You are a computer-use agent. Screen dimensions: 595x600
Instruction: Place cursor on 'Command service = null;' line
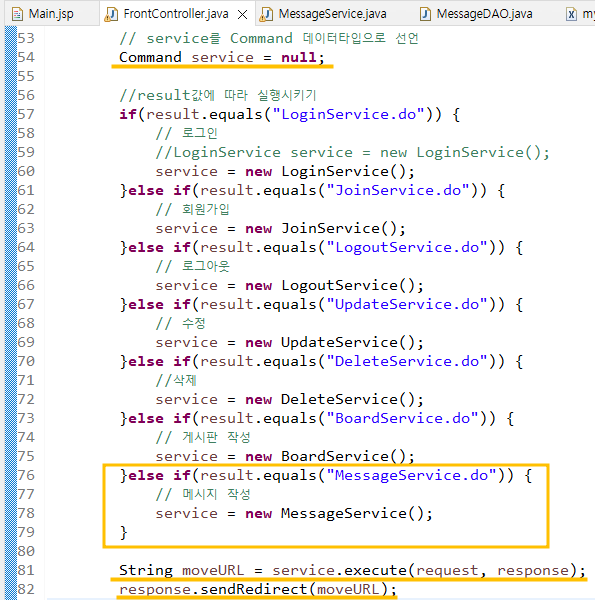[x=222, y=57]
